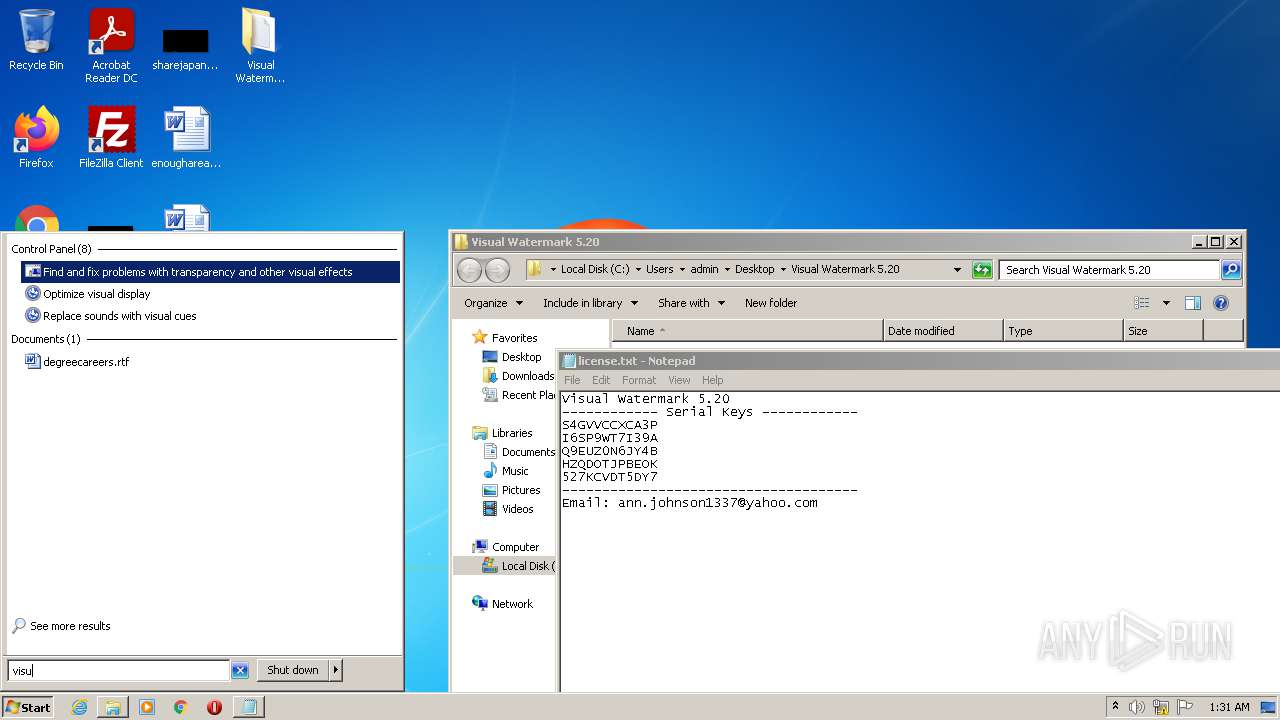Open the enougharea Word document icon
This screenshot has height=720, width=1280.
(186, 138)
